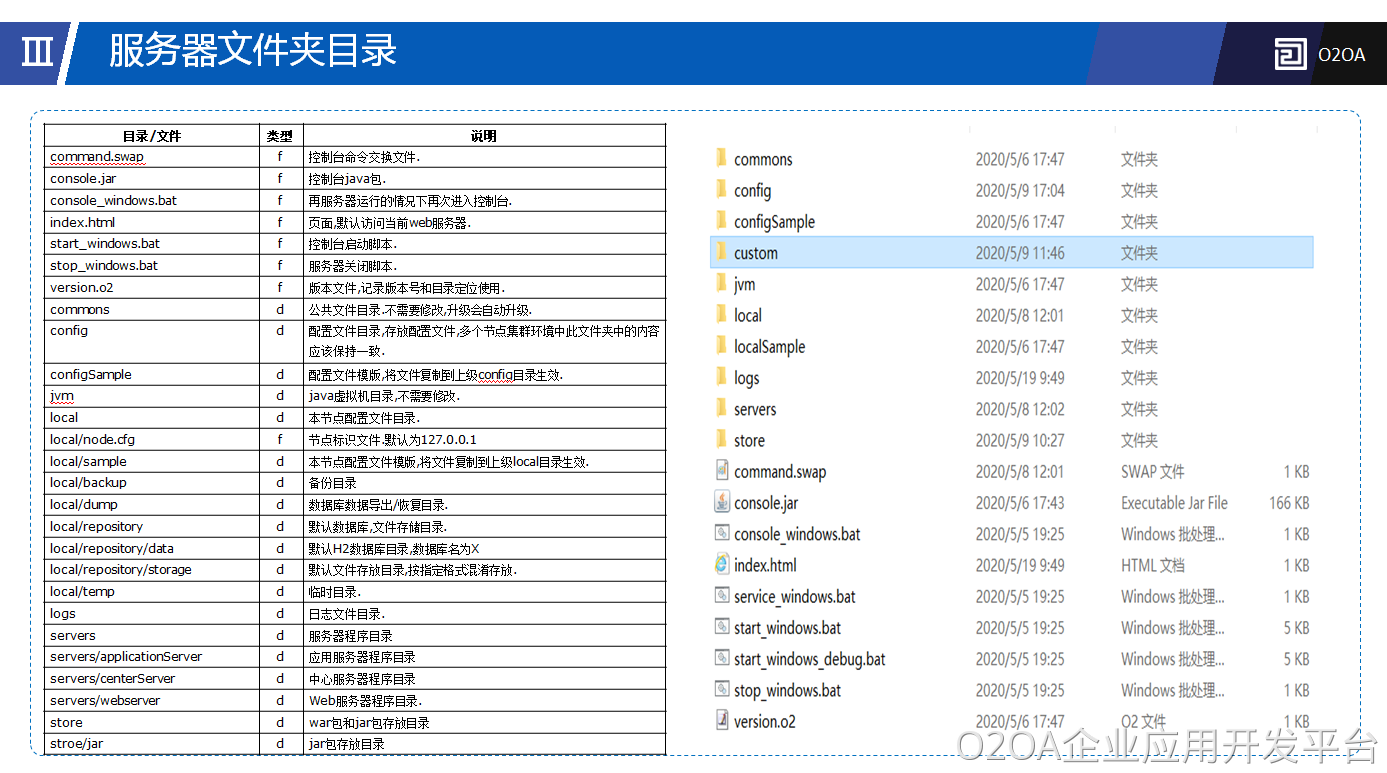The height and width of the screenshot is (773, 1387).
Task: Click the O2OA logo icon
Action: [x=1290, y=54]
